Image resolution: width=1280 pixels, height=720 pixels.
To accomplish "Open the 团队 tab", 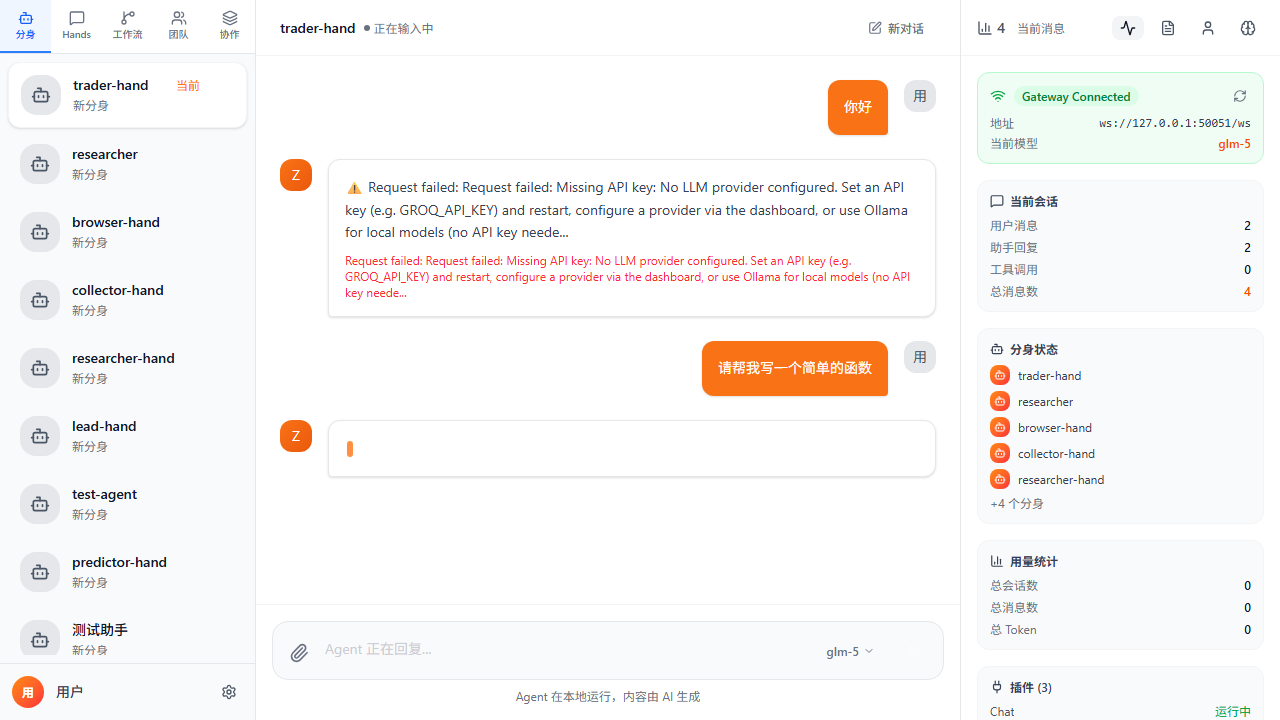I will tap(178, 26).
